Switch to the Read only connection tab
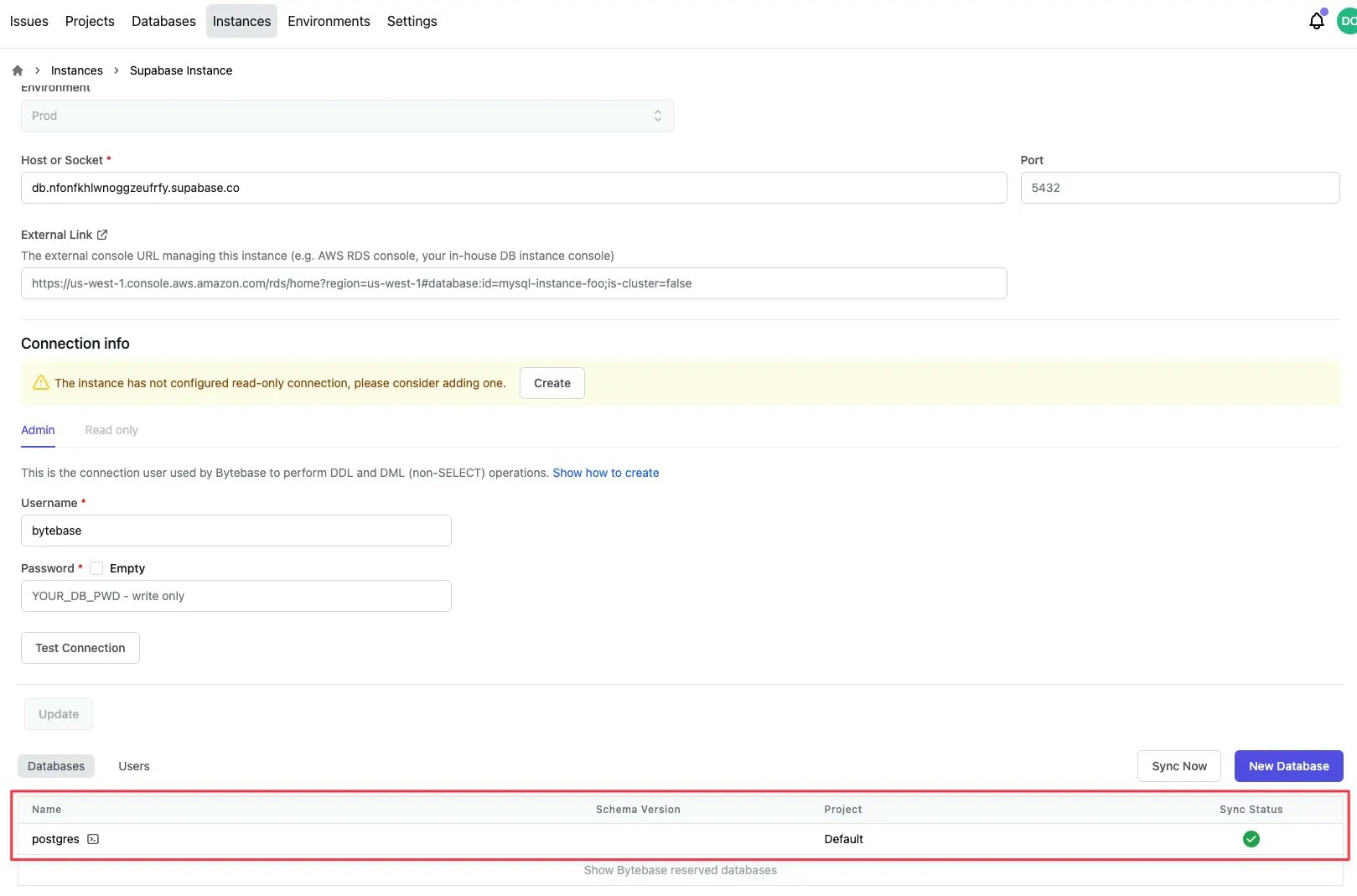 111,429
